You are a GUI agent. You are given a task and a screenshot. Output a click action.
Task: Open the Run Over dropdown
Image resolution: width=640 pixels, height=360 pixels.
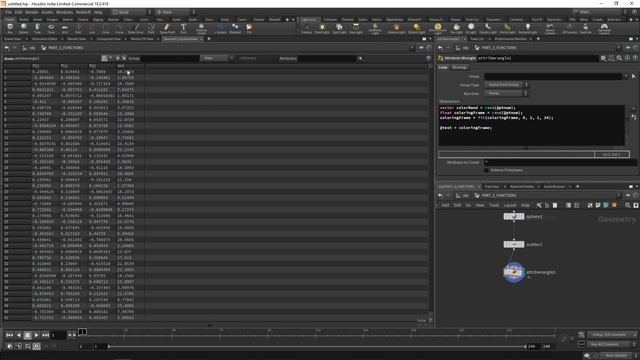[x=506, y=93]
